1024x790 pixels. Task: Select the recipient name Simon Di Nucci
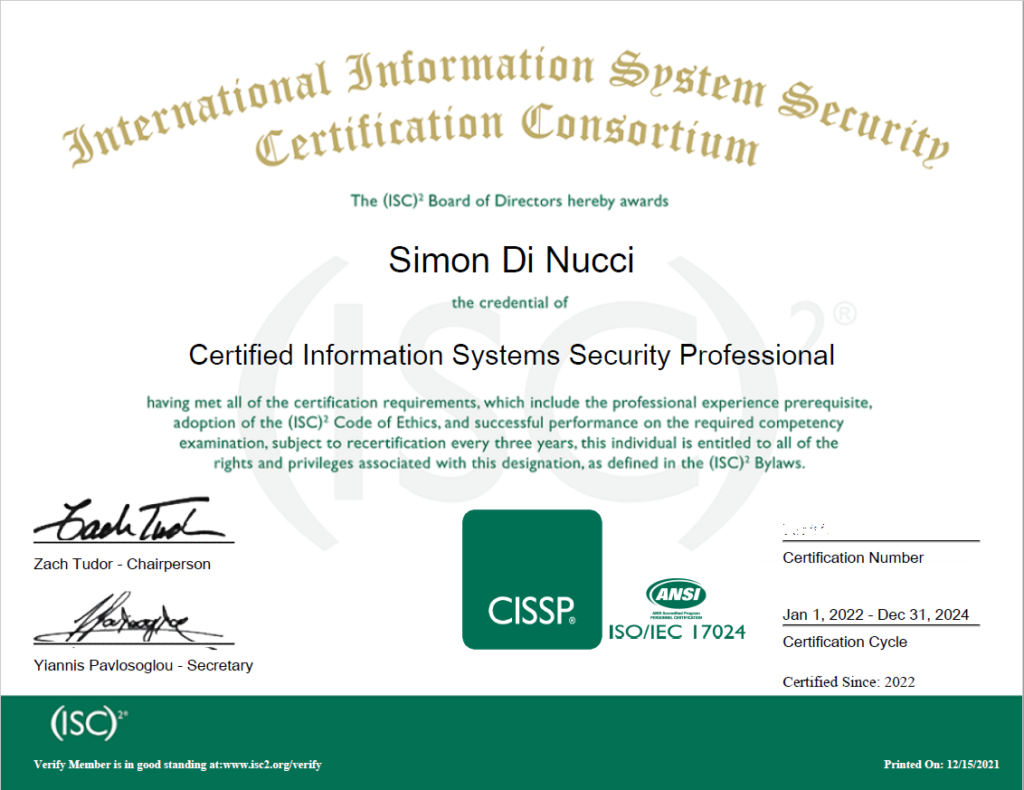coord(511,260)
